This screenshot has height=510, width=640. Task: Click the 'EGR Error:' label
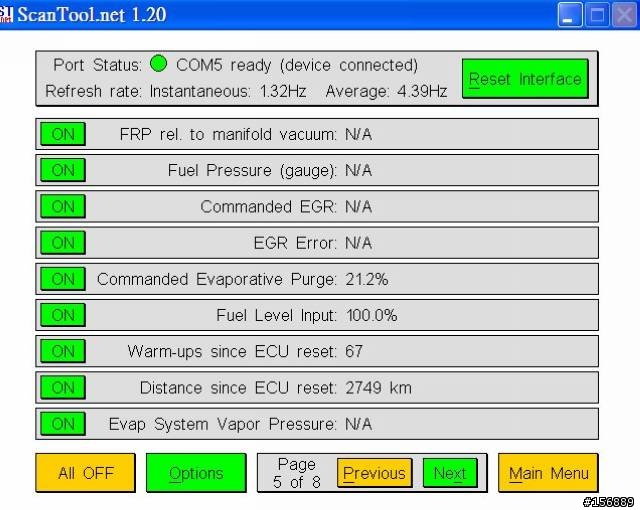(x=296, y=243)
